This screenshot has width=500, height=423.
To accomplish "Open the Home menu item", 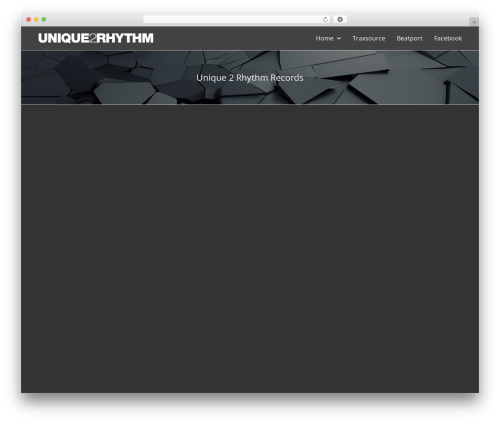I will tap(325, 38).
